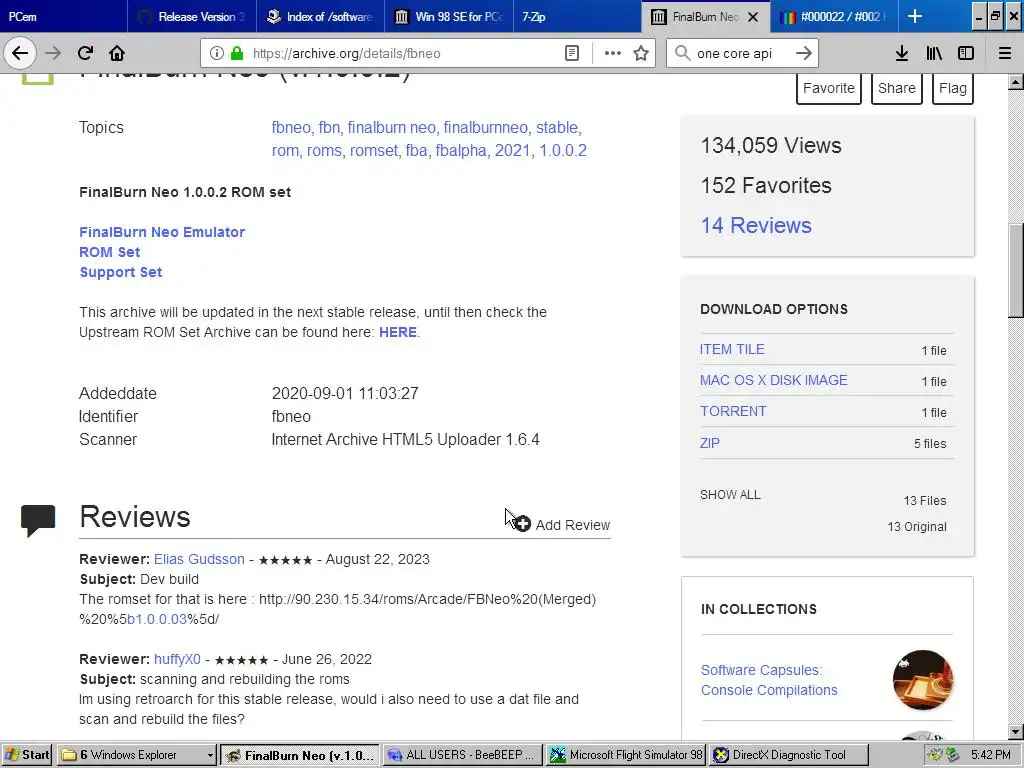
Task: Click the vertical scrollbar thumb
Action: [1016, 270]
